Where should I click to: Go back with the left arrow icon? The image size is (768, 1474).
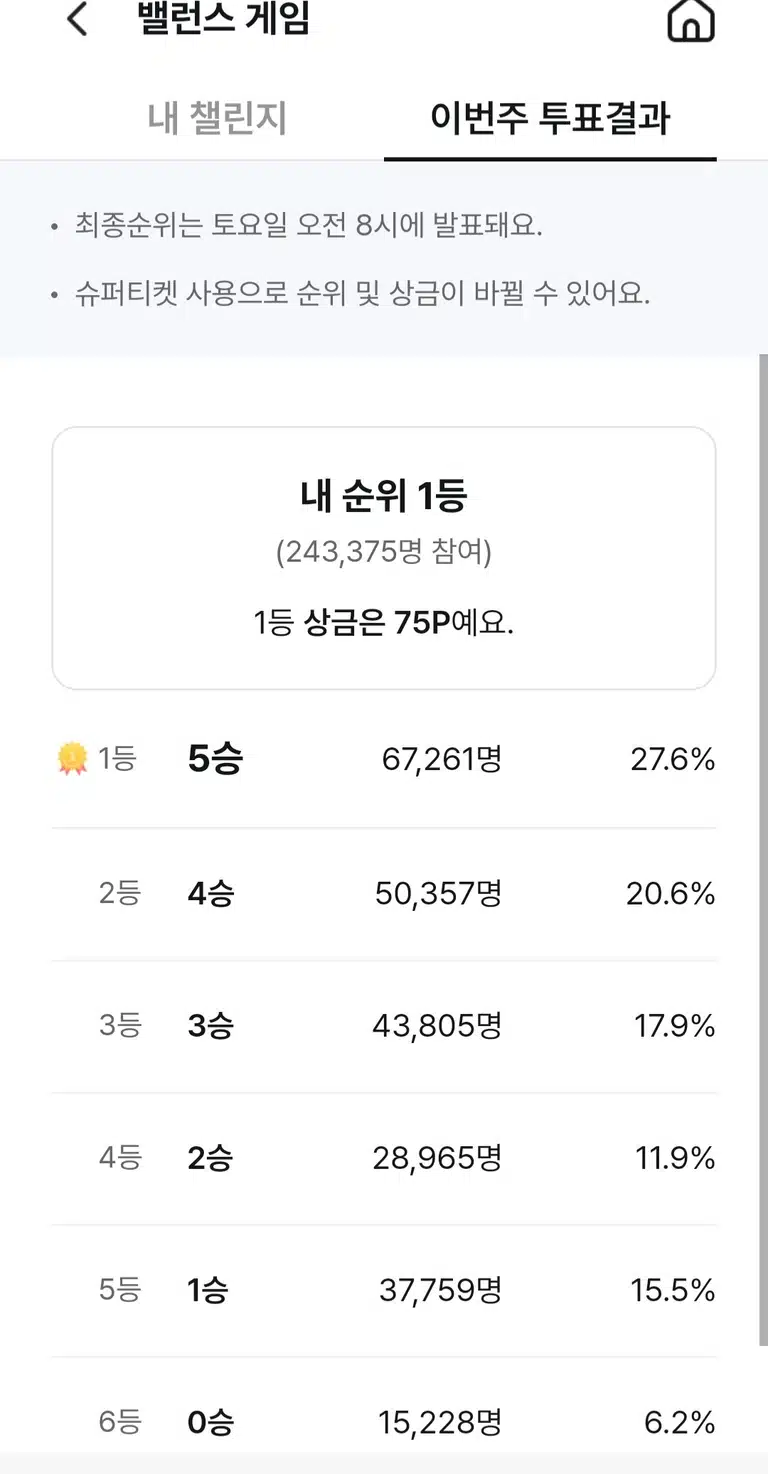click(77, 19)
